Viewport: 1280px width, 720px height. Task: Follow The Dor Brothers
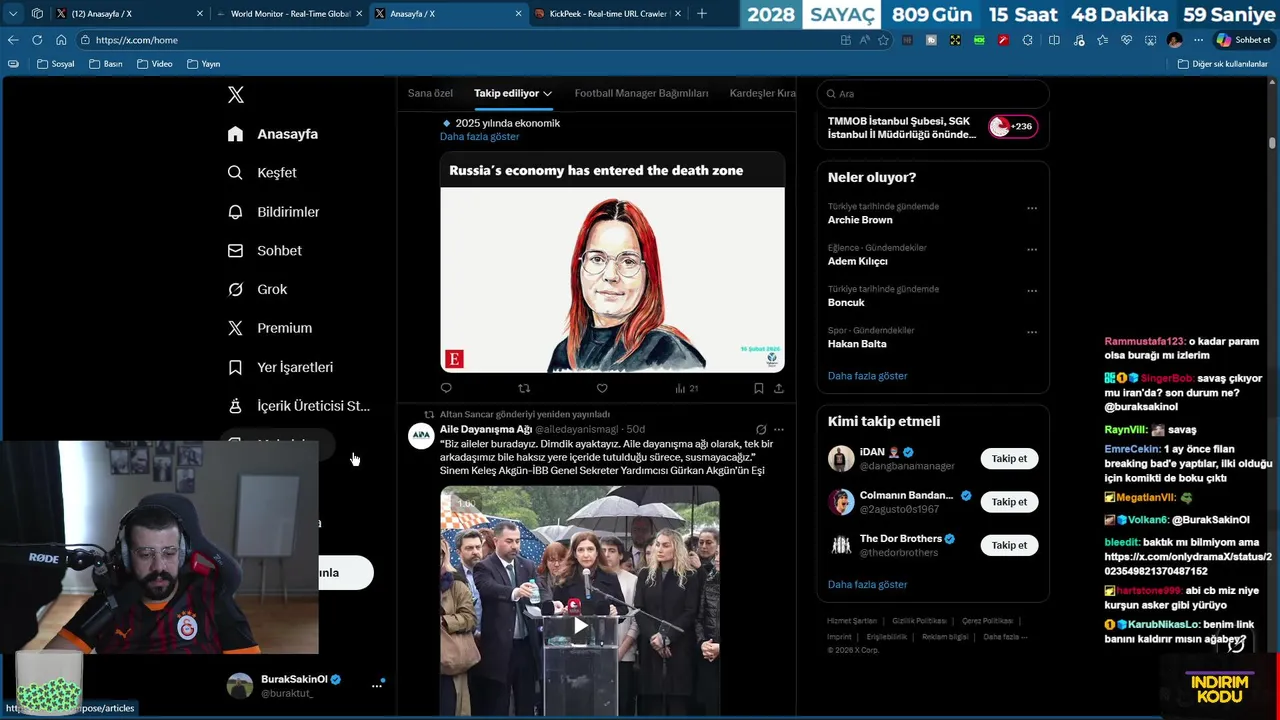(x=1009, y=545)
